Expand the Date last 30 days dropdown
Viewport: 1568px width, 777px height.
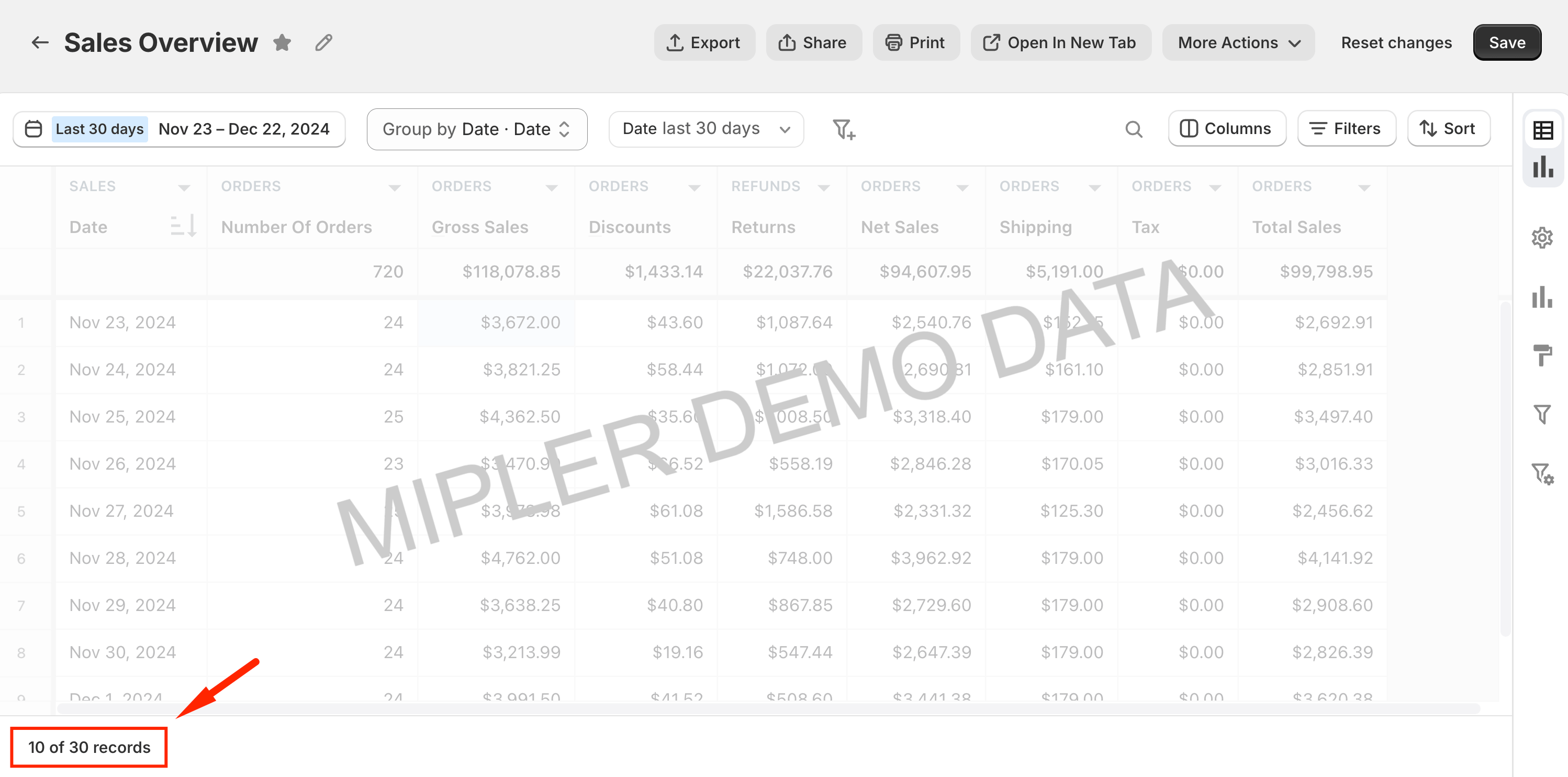coord(706,129)
